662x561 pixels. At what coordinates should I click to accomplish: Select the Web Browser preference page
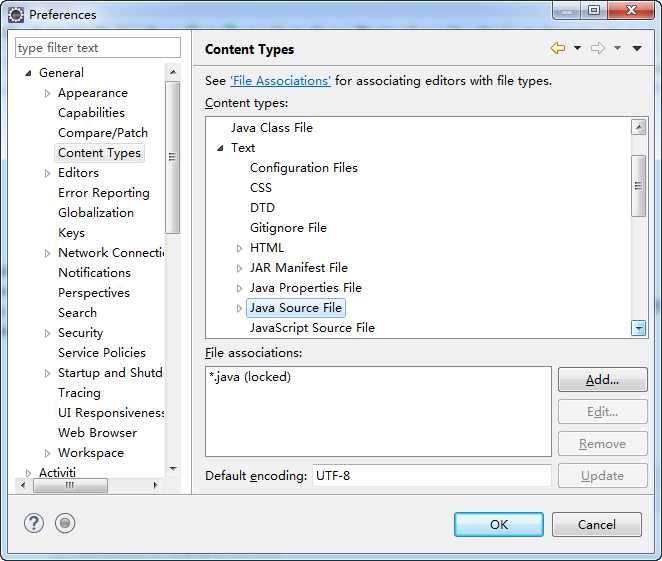[x=97, y=433]
